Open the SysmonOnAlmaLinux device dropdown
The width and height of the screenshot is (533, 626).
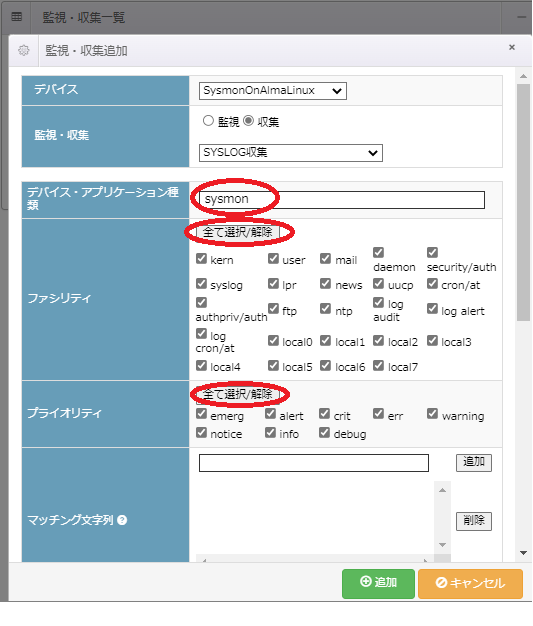tap(273, 91)
